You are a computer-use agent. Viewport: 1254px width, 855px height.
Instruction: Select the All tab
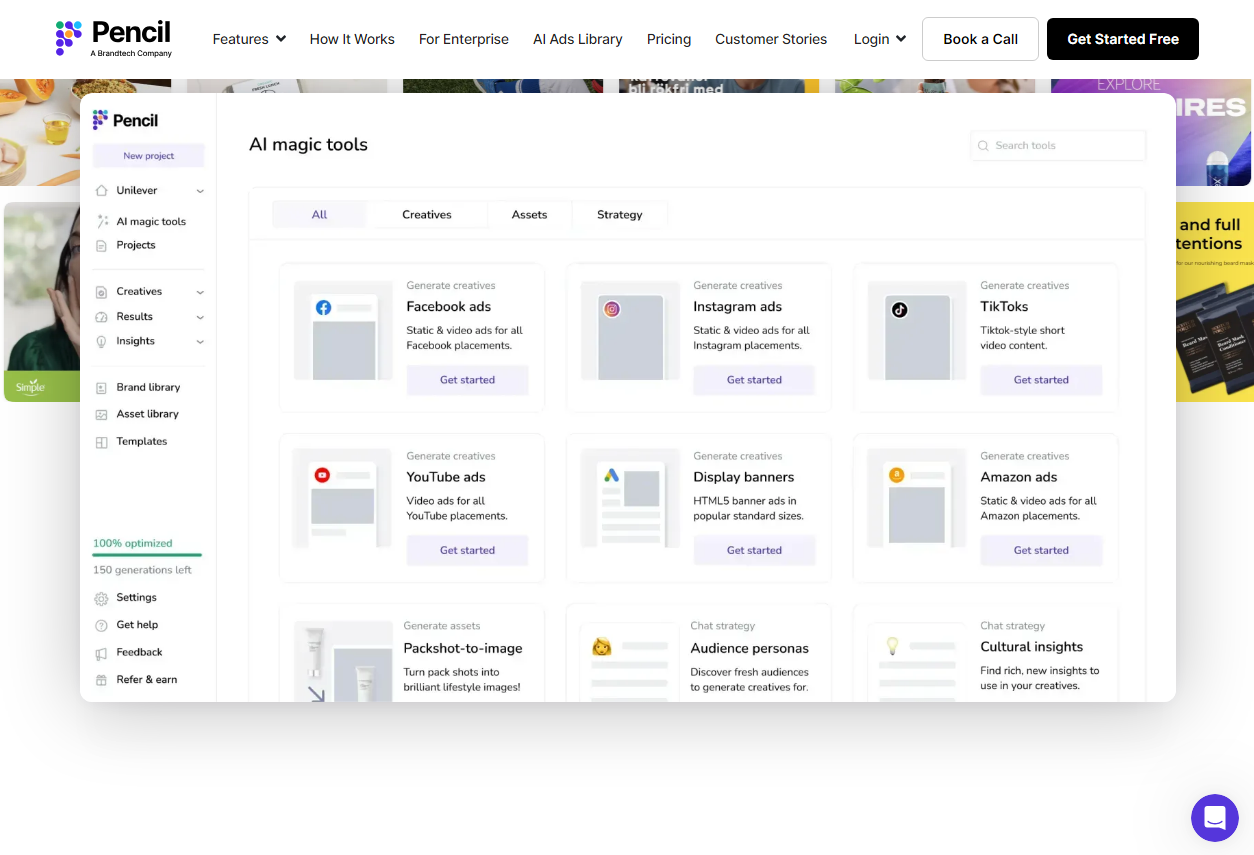319,215
